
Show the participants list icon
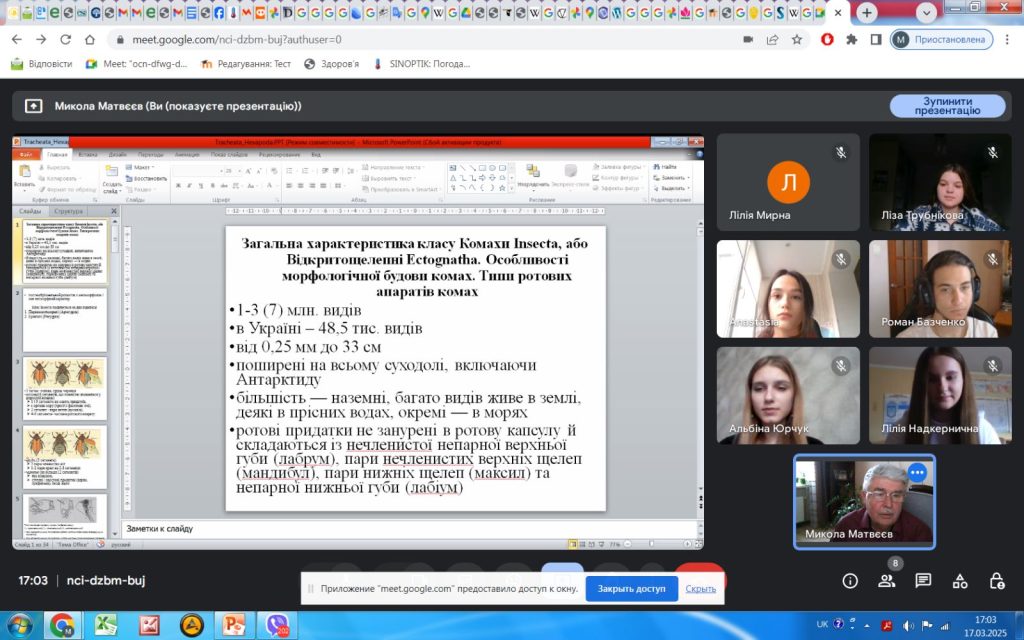[x=886, y=581]
